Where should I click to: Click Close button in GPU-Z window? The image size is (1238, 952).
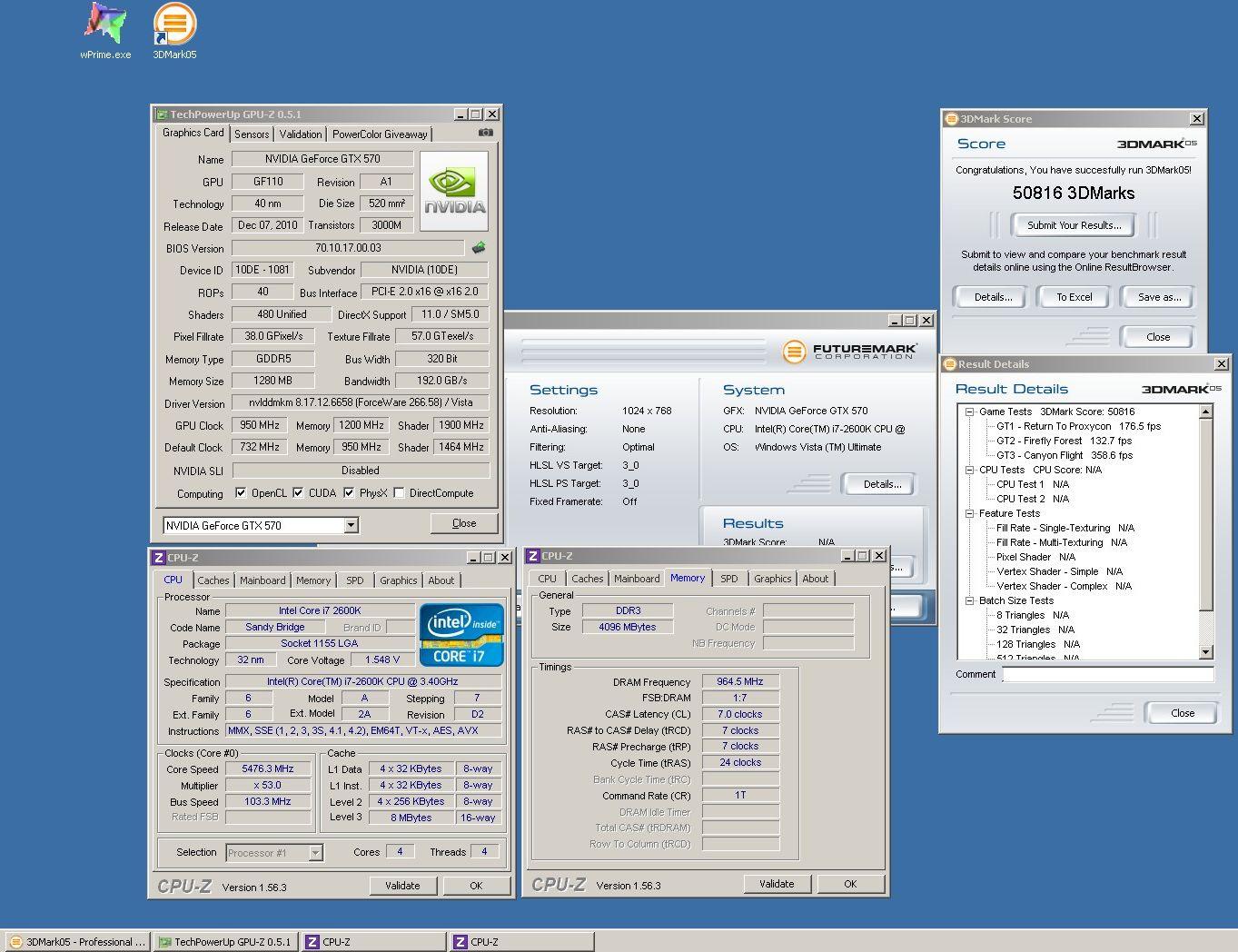pos(464,523)
